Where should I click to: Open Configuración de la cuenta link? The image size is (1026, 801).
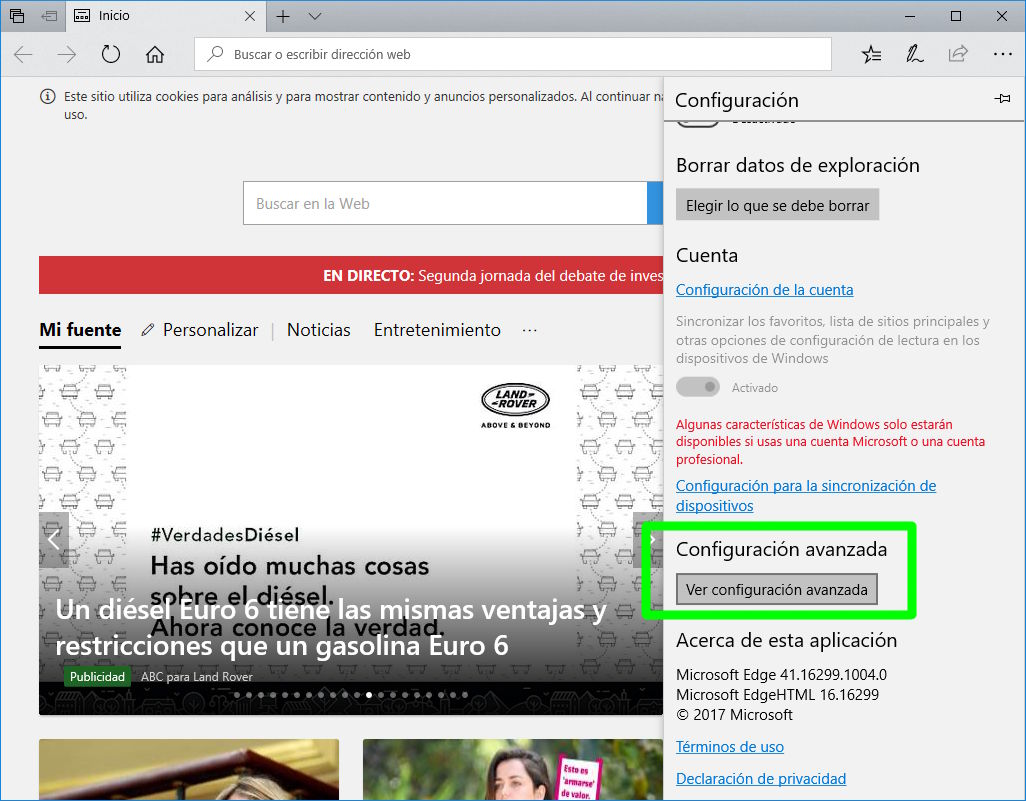(x=764, y=290)
